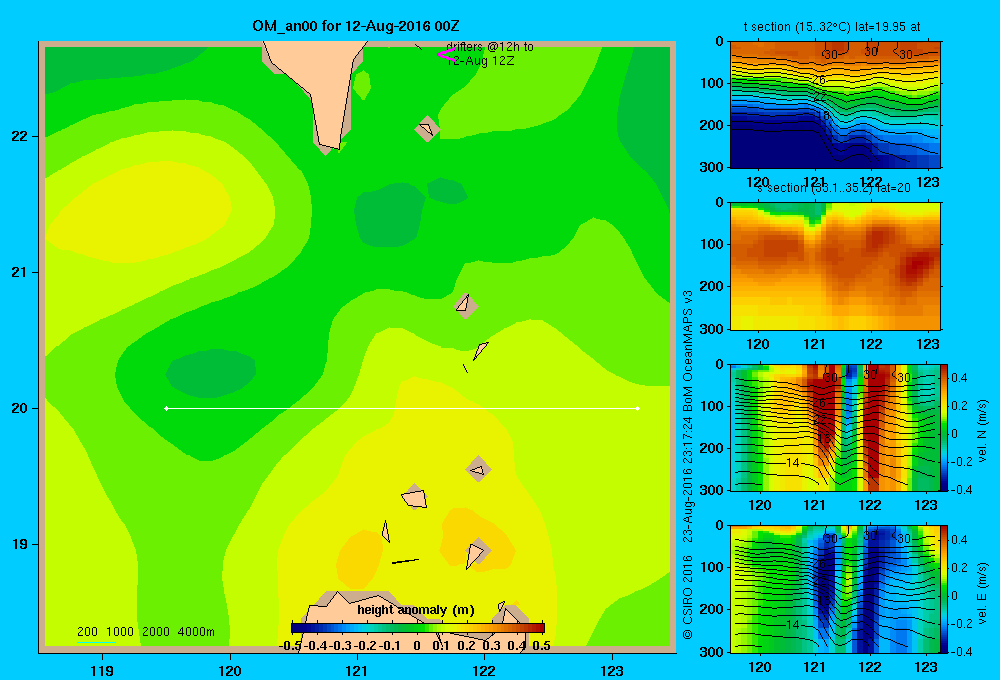Click latitude label 20 on main map
The height and width of the screenshot is (680, 1000).
[20, 408]
